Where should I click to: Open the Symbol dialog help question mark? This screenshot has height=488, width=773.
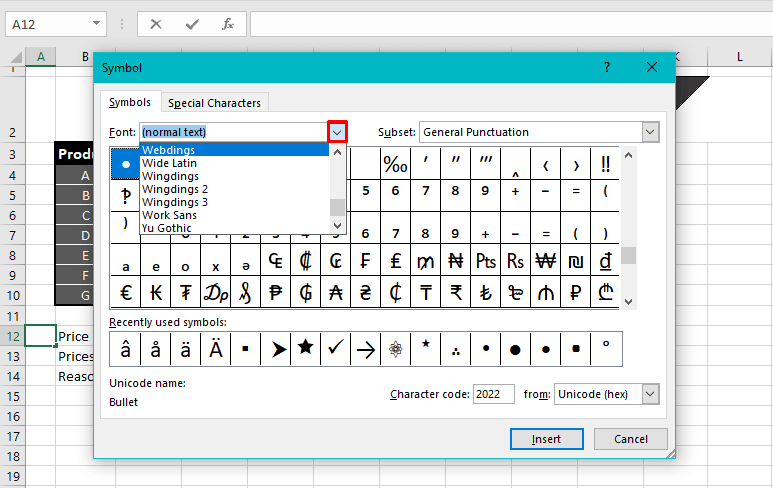(607, 68)
